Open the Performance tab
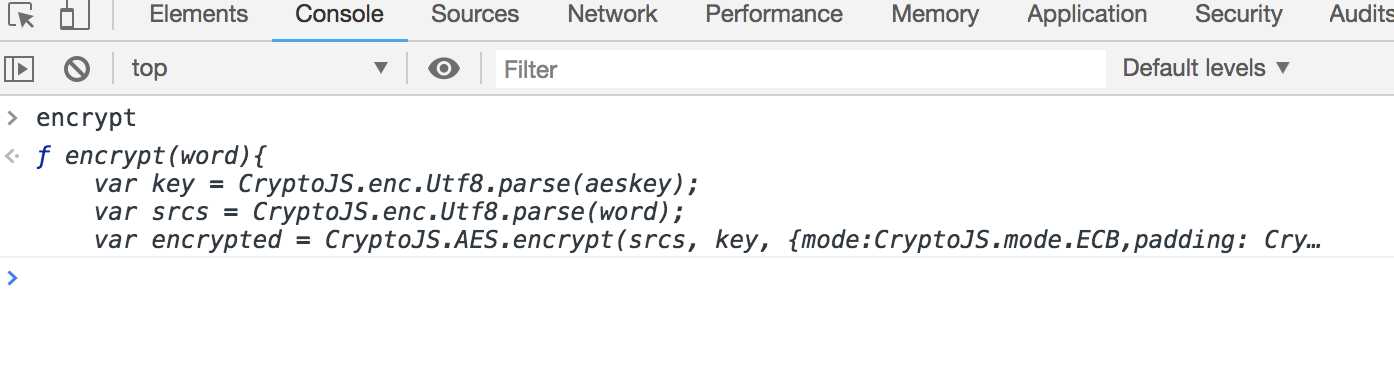Viewport: 1394px width, 370px height. (774, 15)
